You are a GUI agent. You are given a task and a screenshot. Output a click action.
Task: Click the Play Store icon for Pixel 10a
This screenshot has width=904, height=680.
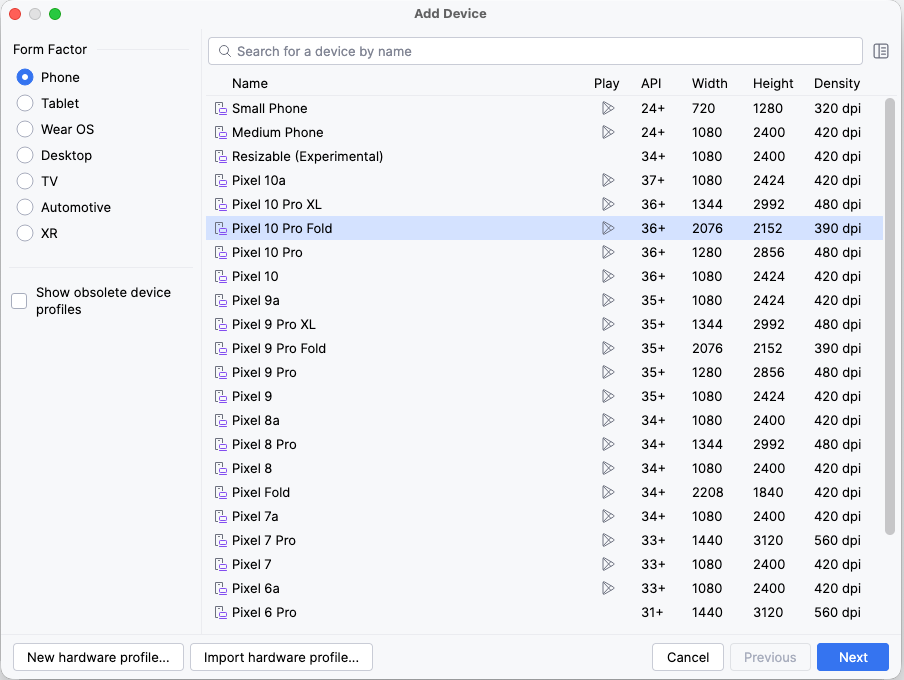[608, 181]
